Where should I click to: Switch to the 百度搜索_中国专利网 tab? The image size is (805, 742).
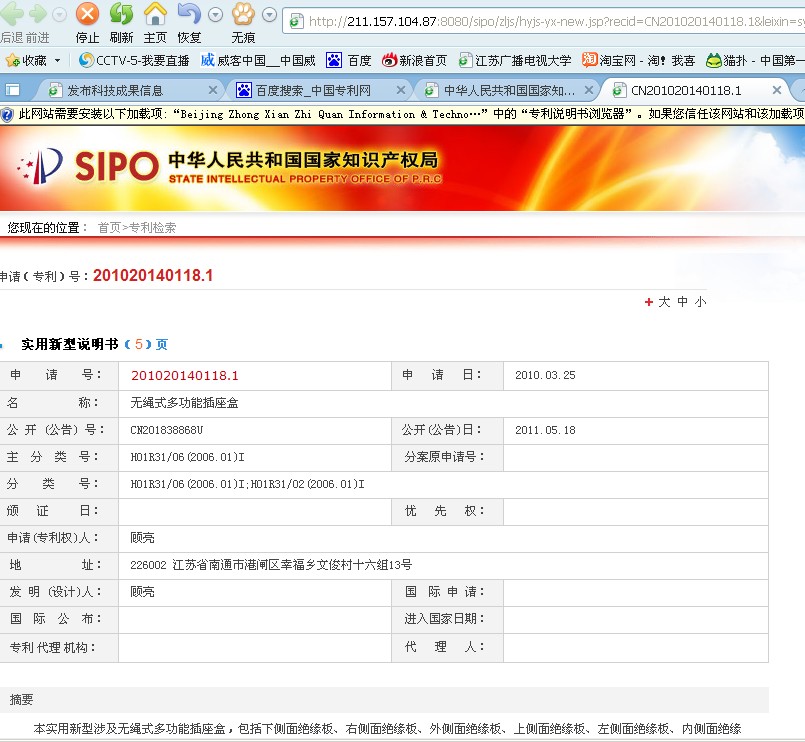tap(312, 90)
